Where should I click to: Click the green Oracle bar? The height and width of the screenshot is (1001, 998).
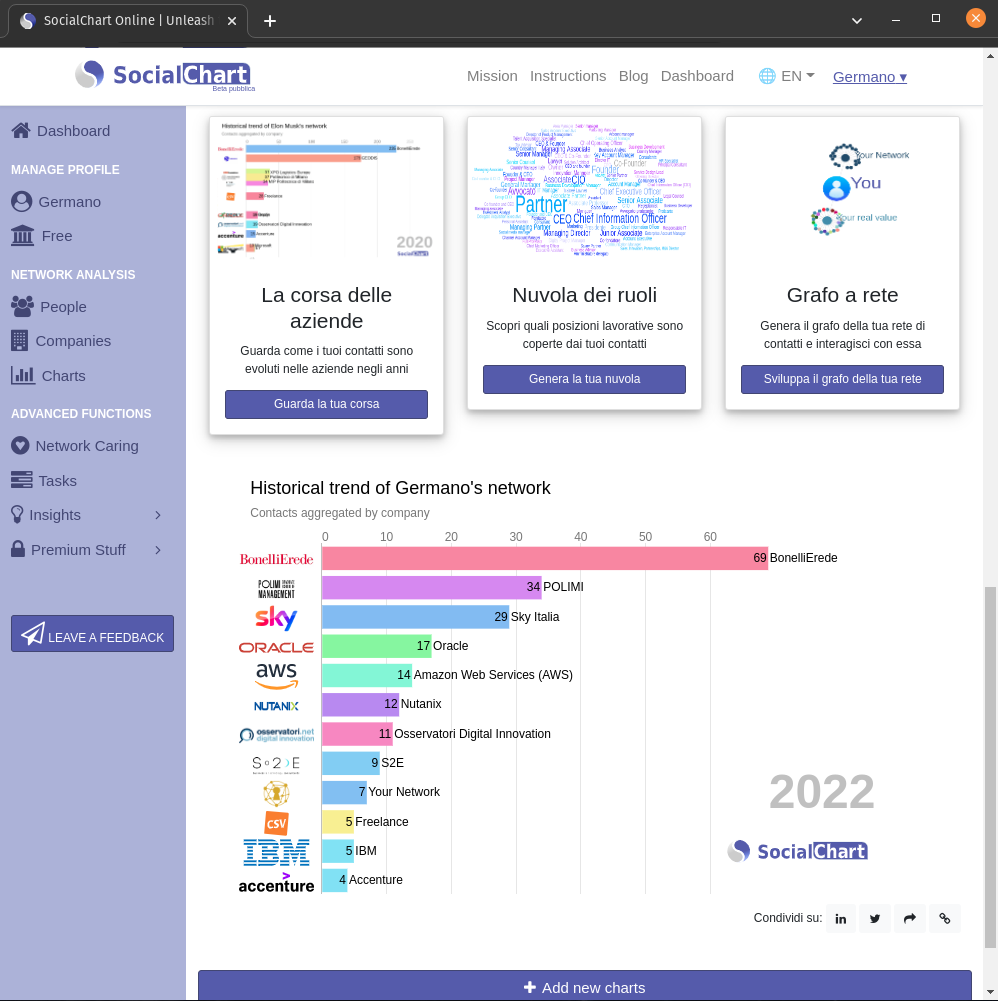[x=377, y=646]
